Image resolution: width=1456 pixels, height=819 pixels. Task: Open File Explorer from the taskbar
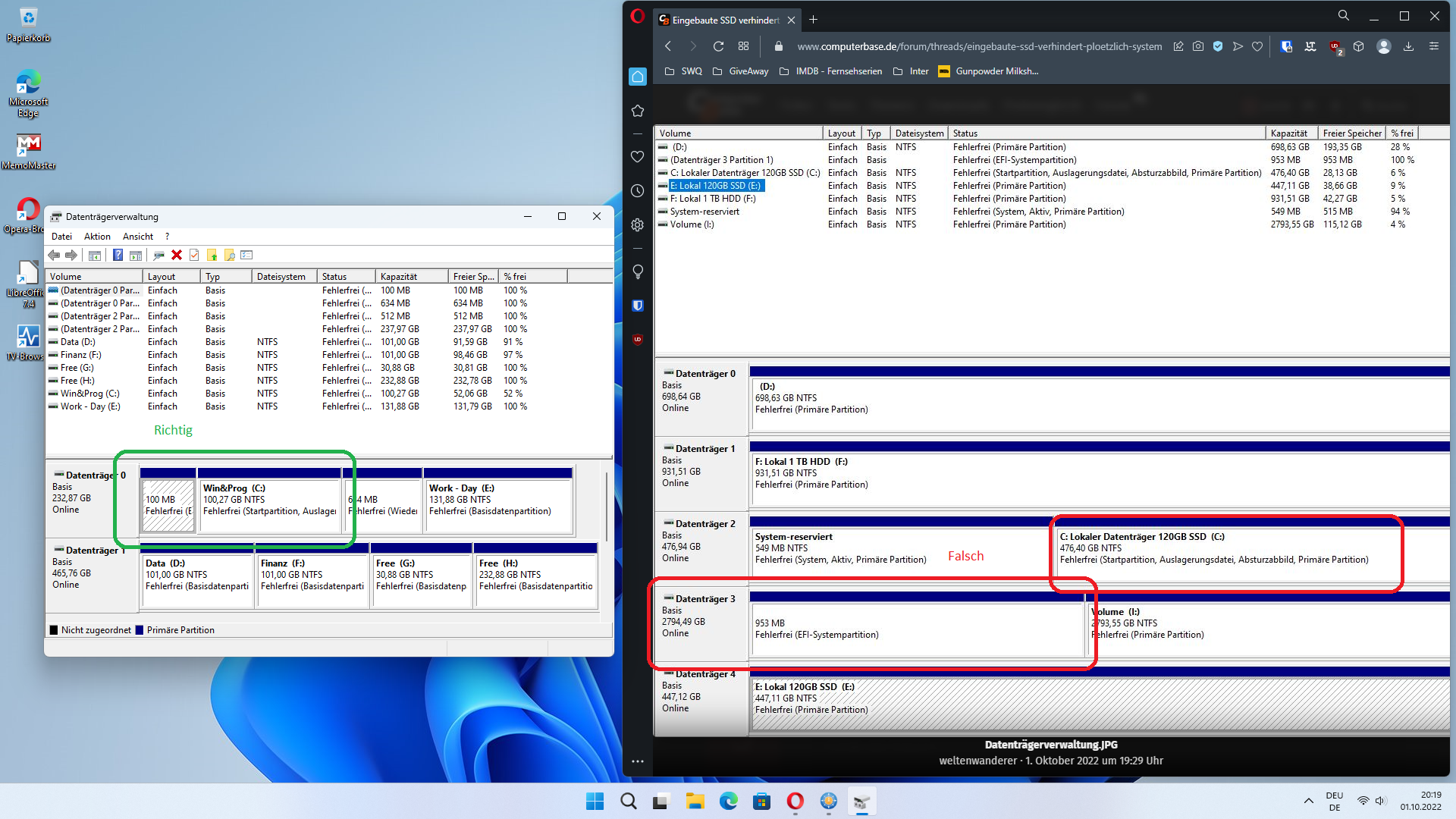click(x=695, y=801)
